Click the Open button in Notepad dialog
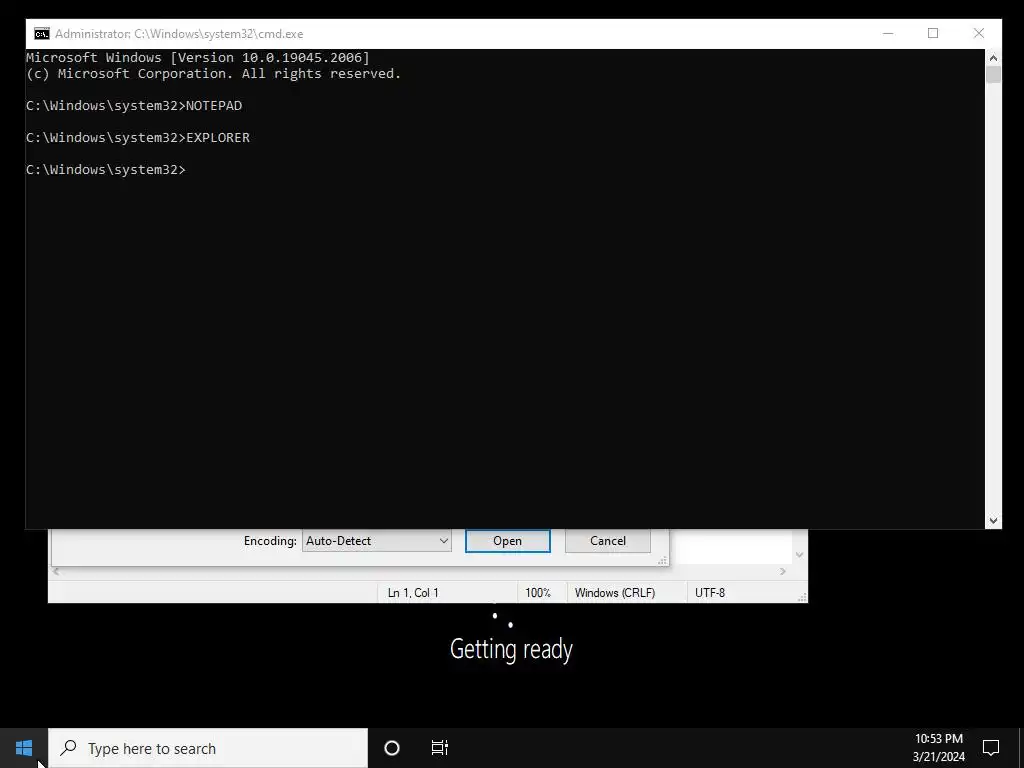 (507, 541)
